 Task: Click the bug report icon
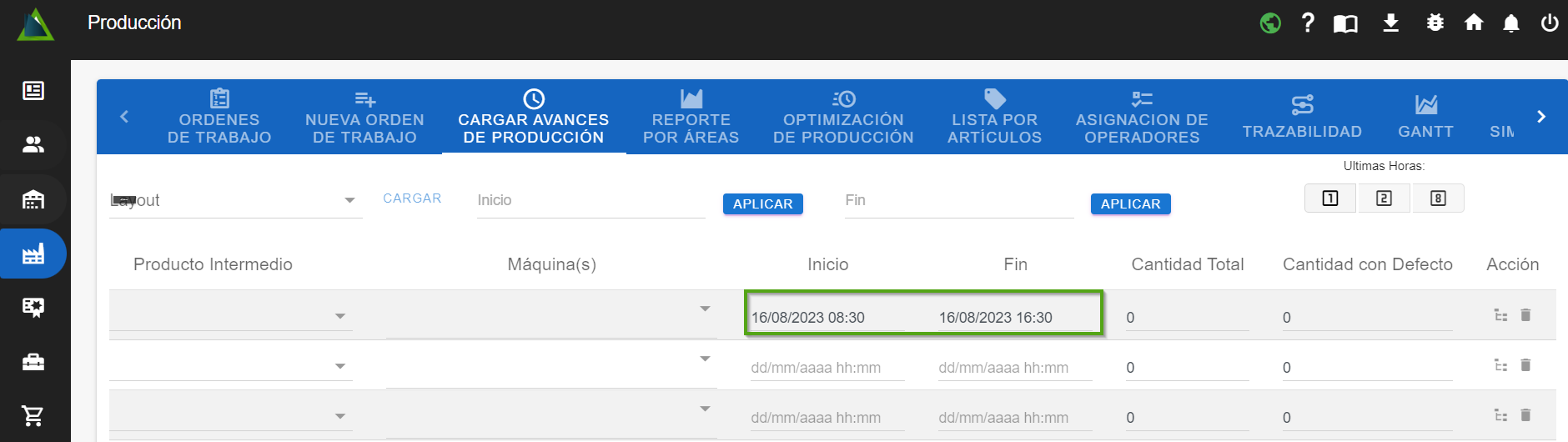click(1435, 23)
